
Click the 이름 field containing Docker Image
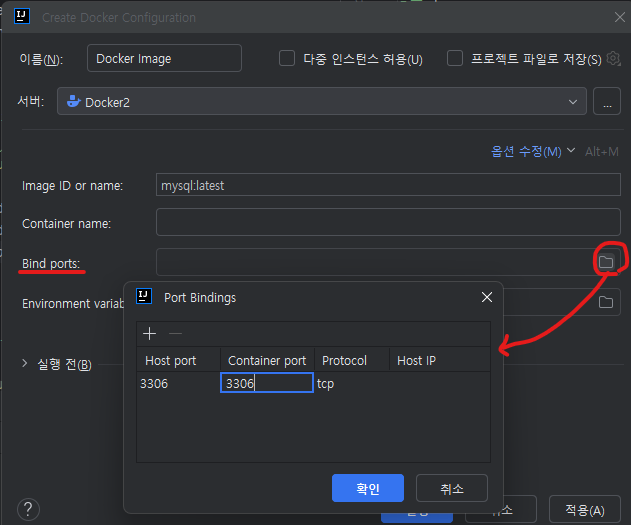[164, 58]
